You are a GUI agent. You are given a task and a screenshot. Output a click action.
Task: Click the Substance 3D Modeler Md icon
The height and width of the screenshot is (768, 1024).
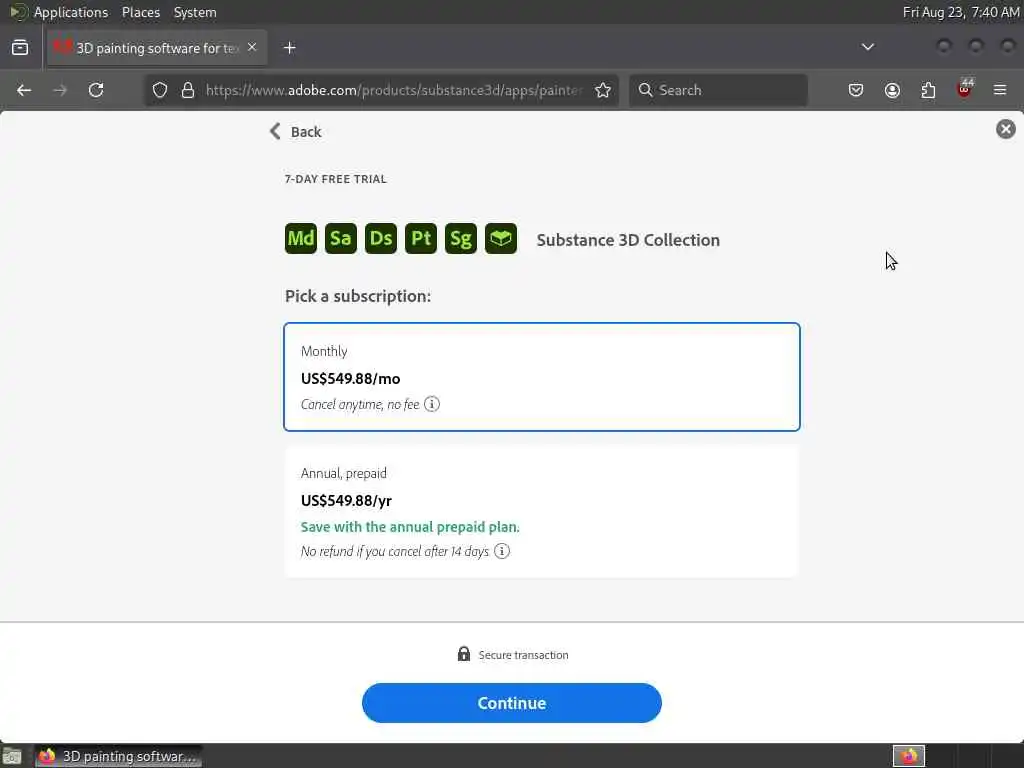(x=300, y=238)
